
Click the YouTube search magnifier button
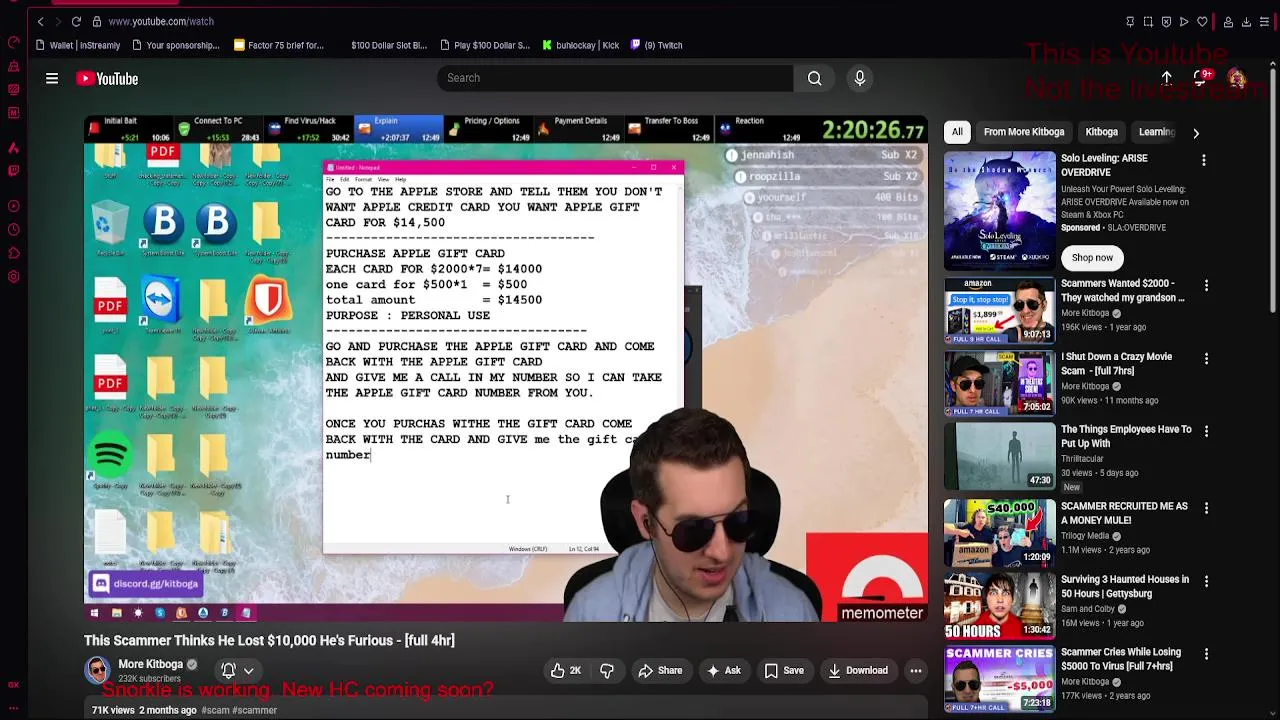click(815, 78)
